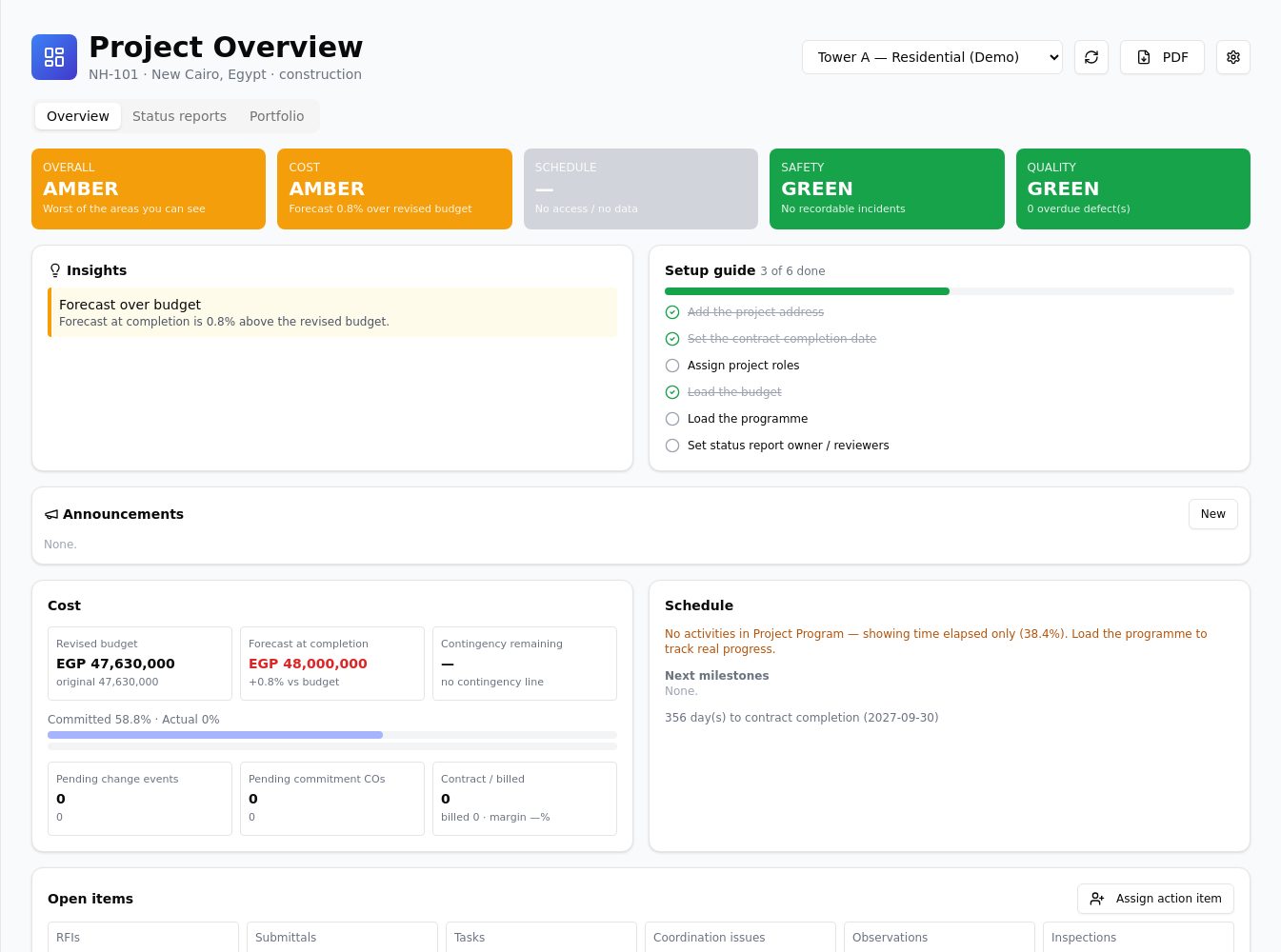Click the refresh icon button
Viewport: 1281px width, 952px height.
(x=1091, y=57)
